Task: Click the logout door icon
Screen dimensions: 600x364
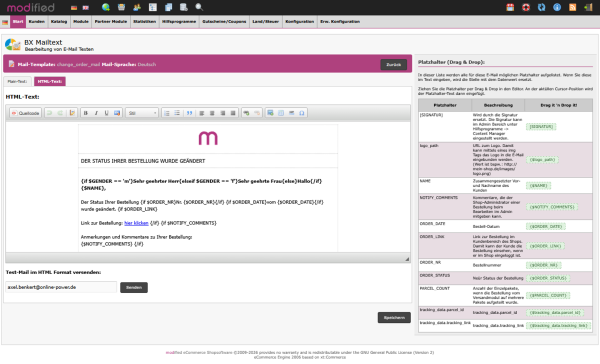Action: click(588, 7)
